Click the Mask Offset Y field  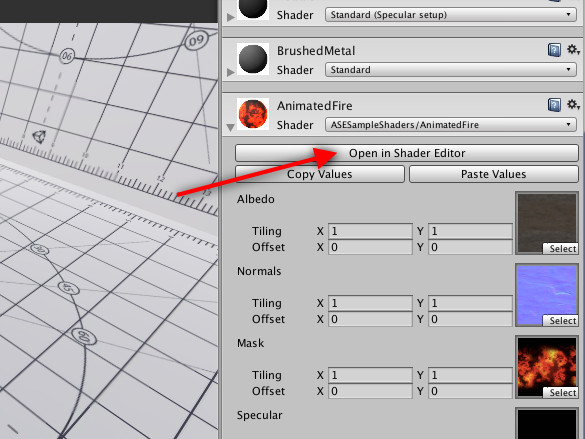click(x=470, y=391)
